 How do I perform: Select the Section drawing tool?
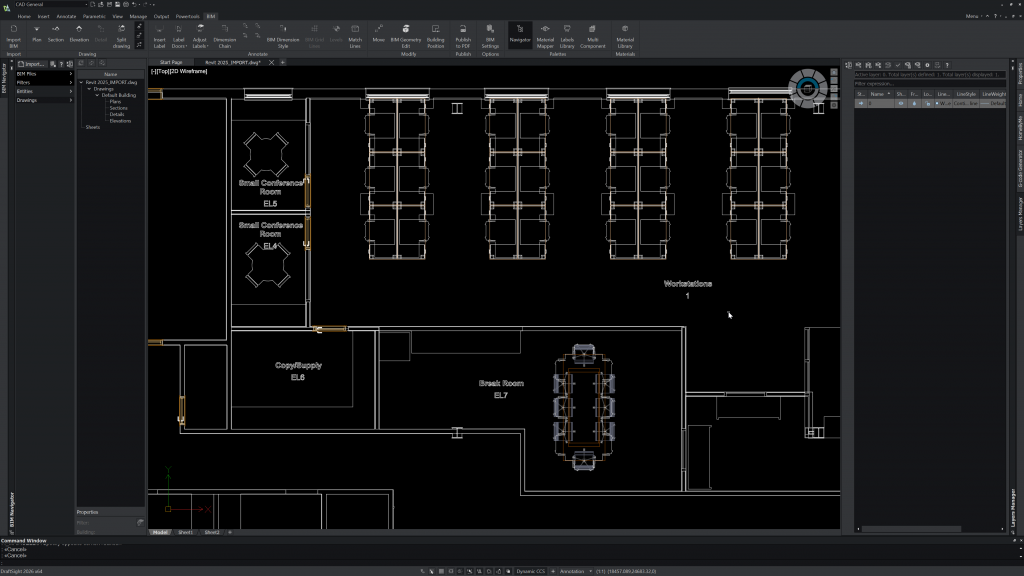[x=56, y=34]
